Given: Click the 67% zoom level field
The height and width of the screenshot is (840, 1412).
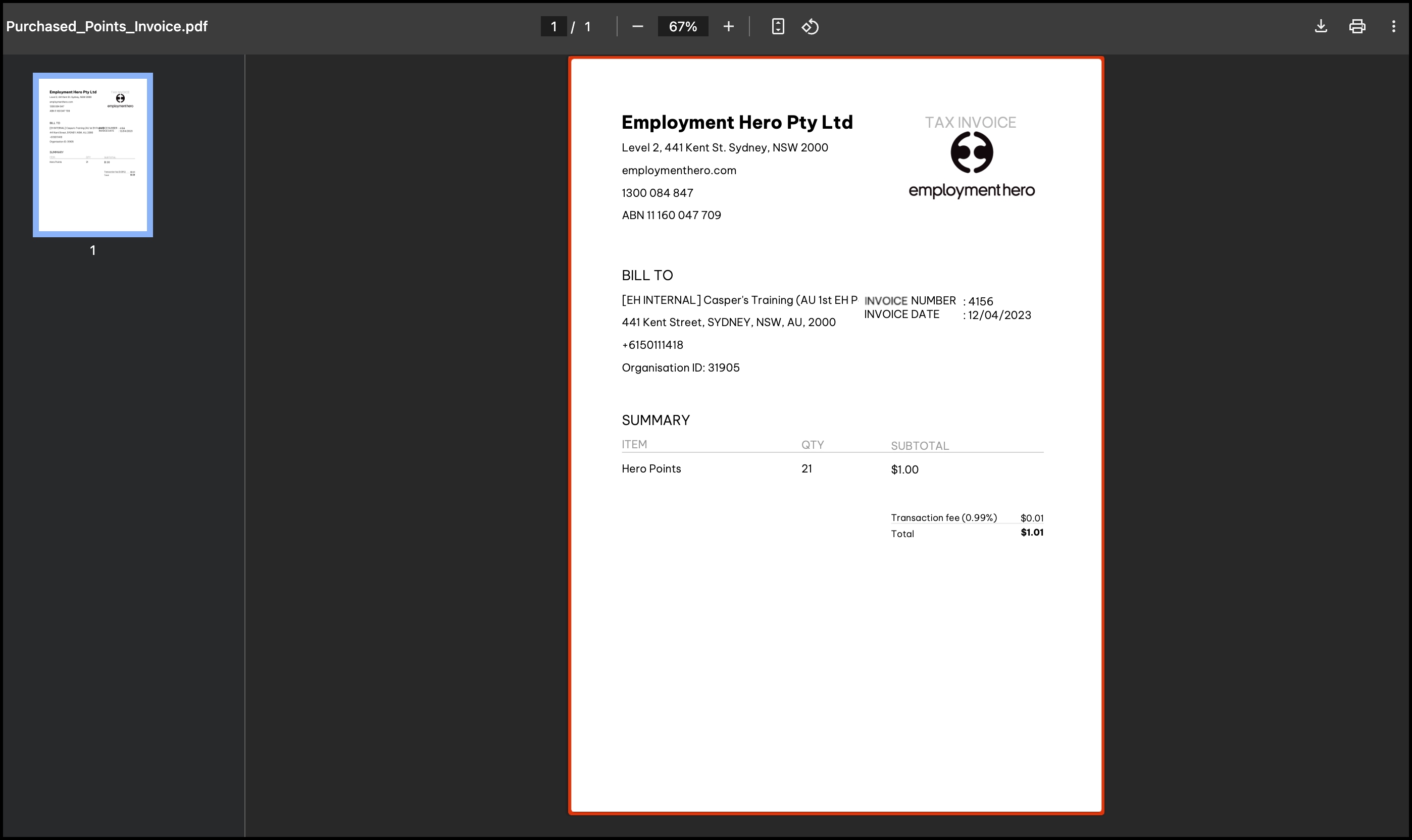Looking at the screenshot, I should (682, 27).
